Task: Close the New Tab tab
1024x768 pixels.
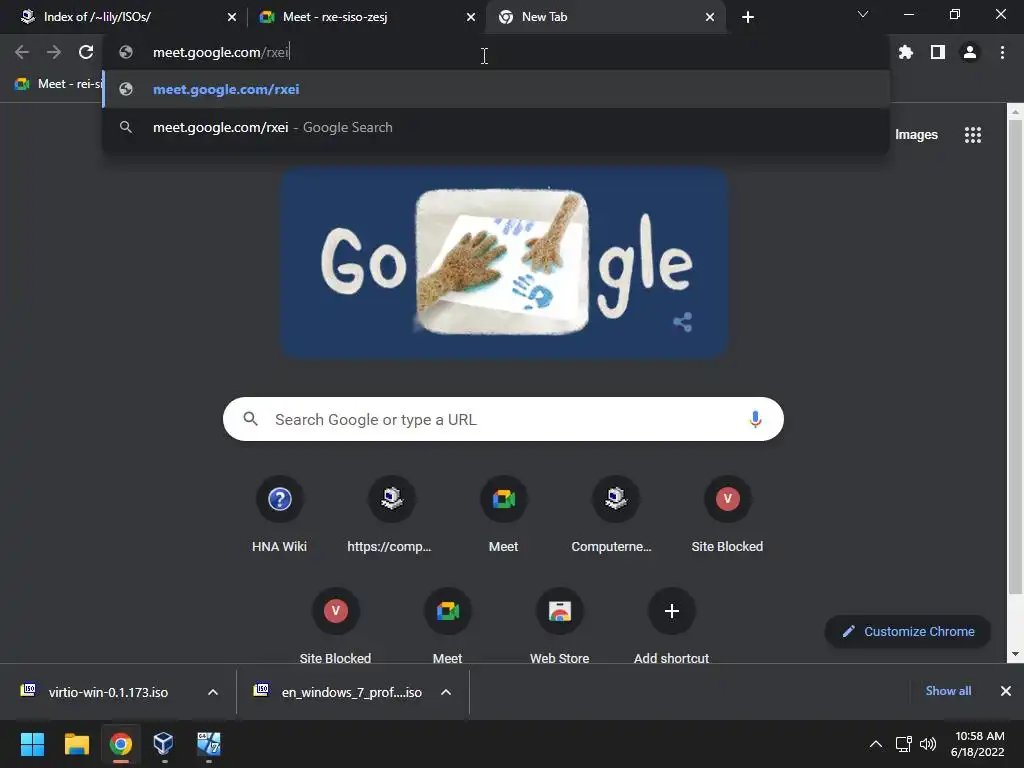Action: 710,17
